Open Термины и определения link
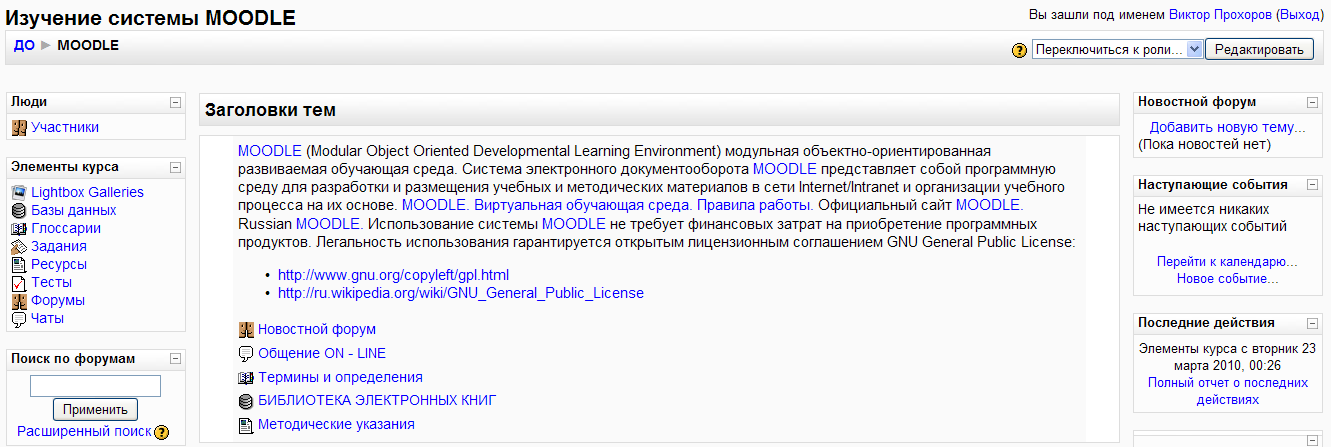Screen dimensions: 1331x447 click(x=340, y=377)
